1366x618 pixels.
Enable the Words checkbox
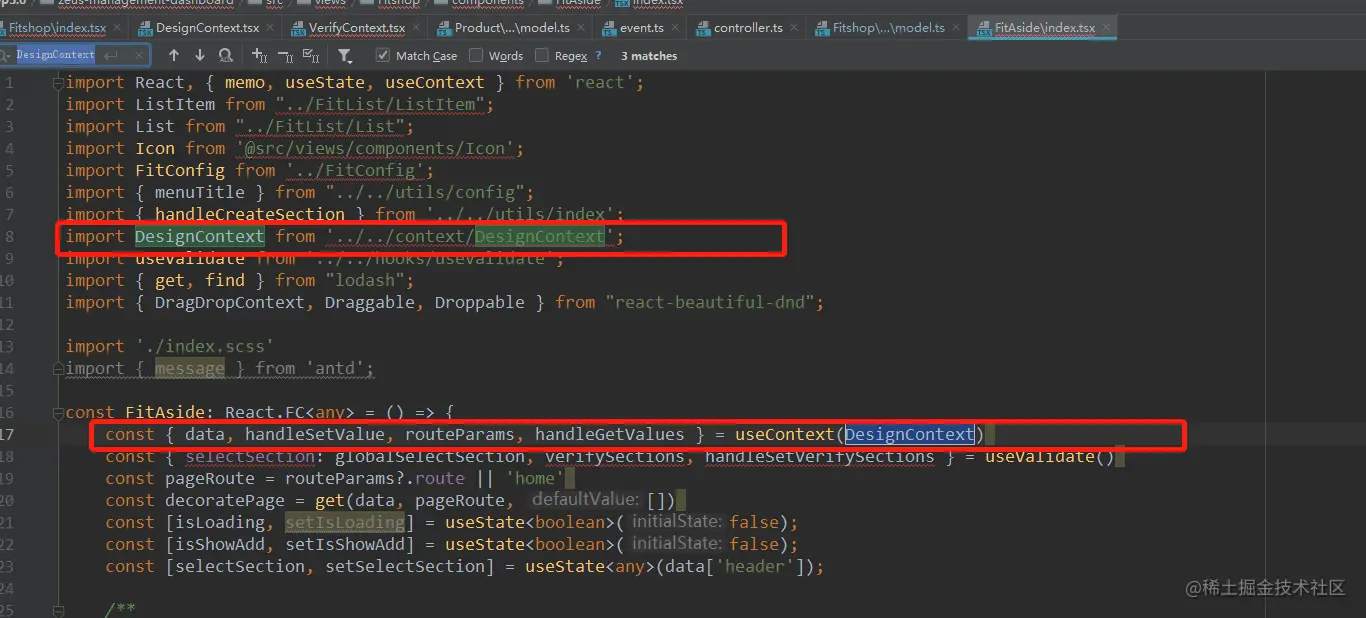pyautogui.click(x=476, y=56)
